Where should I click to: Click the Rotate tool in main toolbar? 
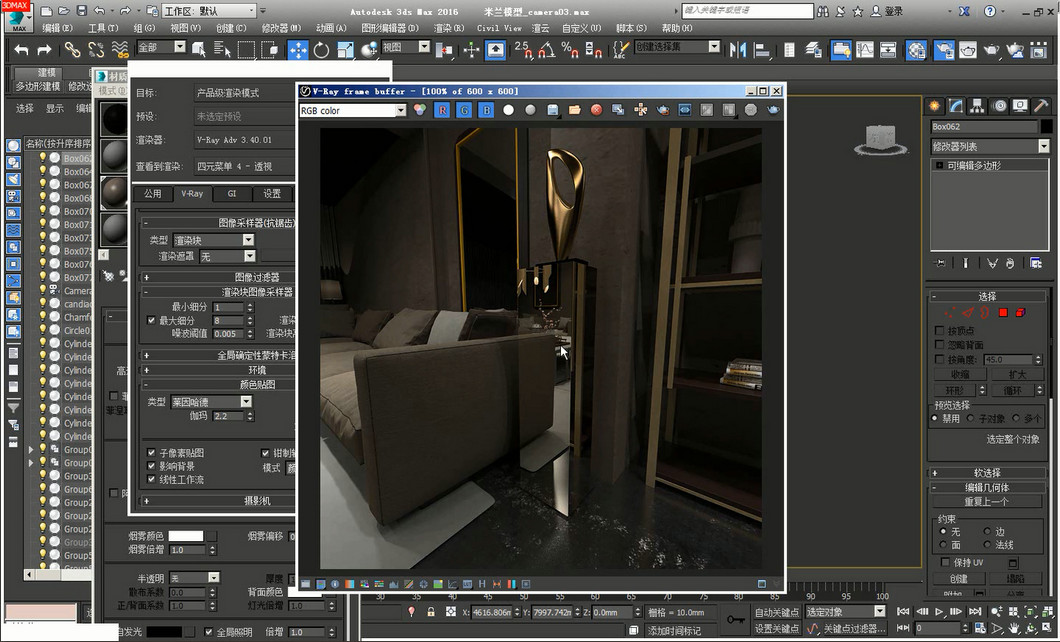(321, 49)
